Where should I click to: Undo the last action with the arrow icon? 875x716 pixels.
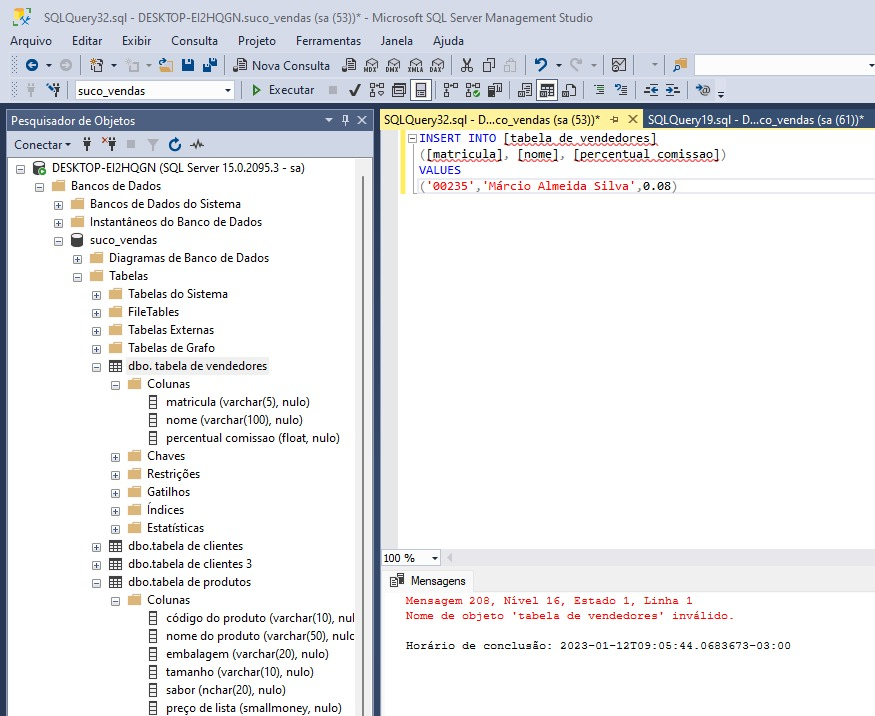540,65
